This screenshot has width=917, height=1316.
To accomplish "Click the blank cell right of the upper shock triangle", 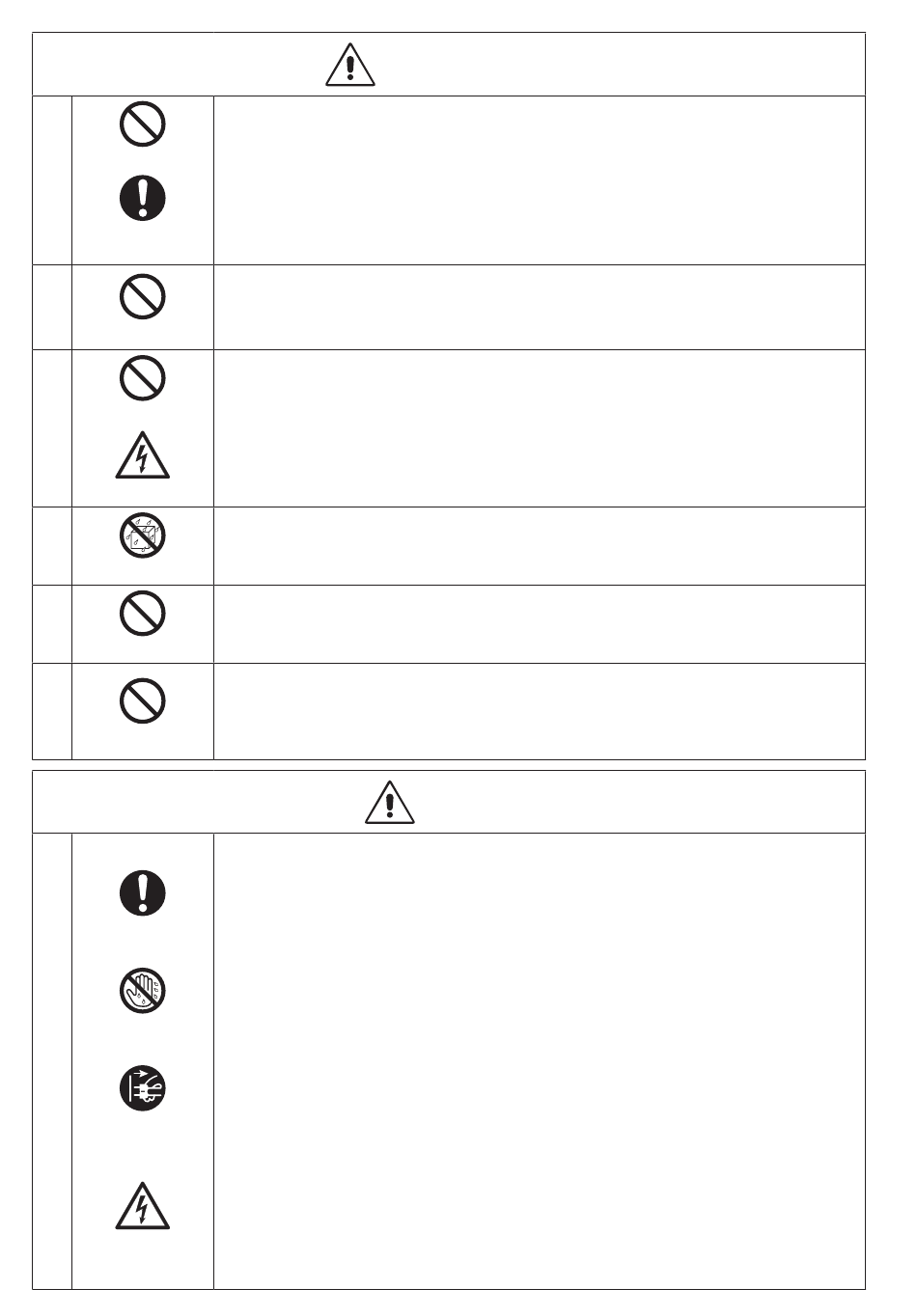I will (x=539, y=428).
